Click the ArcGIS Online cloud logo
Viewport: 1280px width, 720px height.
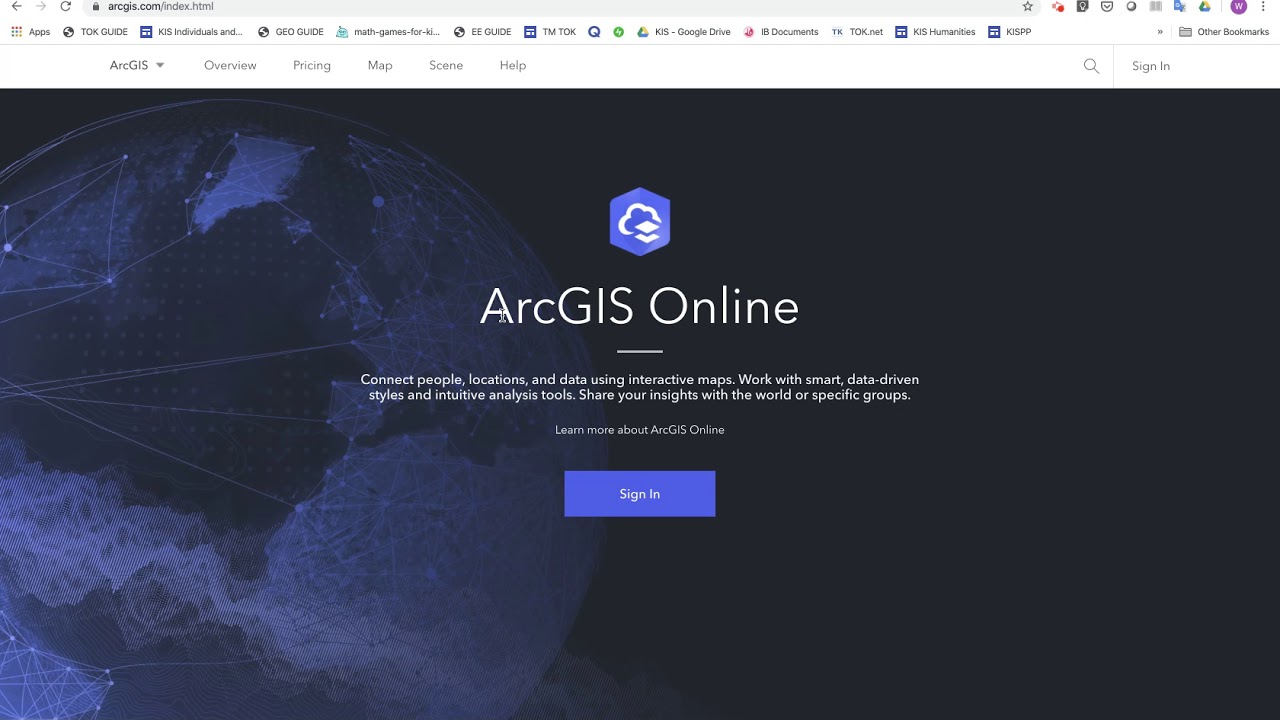point(640,222)
